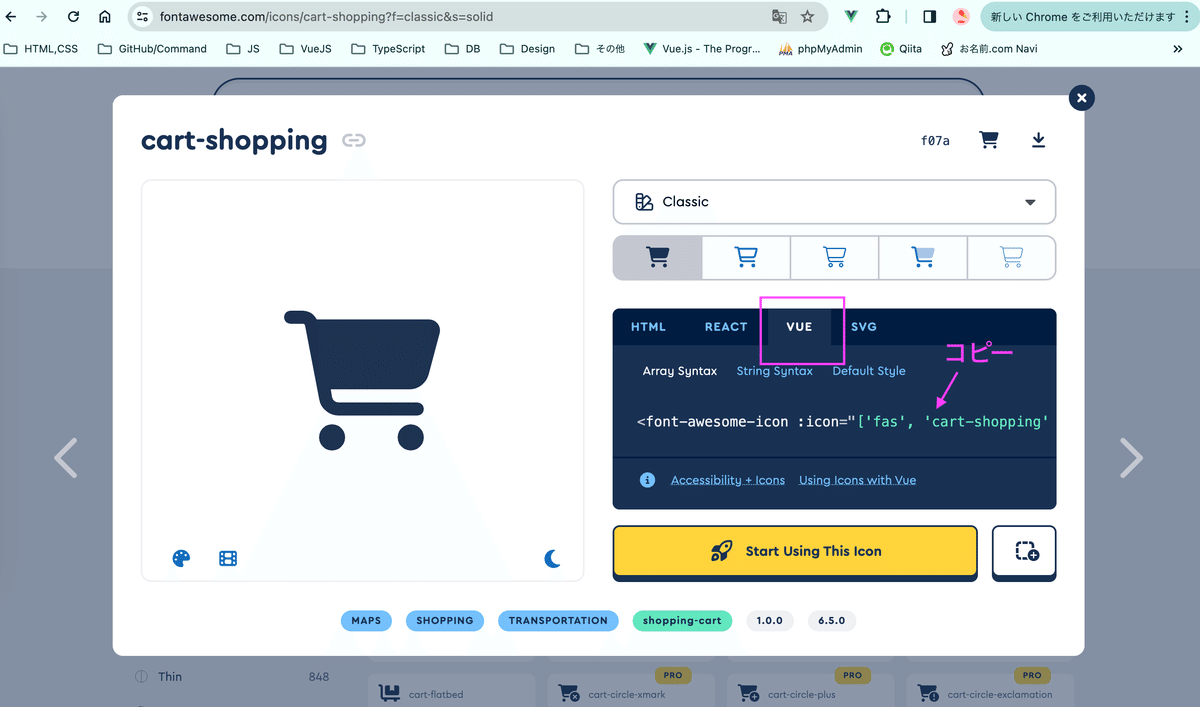This screenshot has width=1200, height=707.
Task: Open the Chrome profile avatar
Action: (x=961, y=17)
